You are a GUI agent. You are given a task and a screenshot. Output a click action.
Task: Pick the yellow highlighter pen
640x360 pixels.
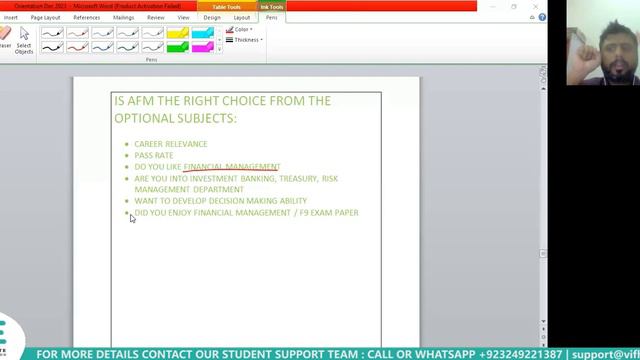[178, 33]
